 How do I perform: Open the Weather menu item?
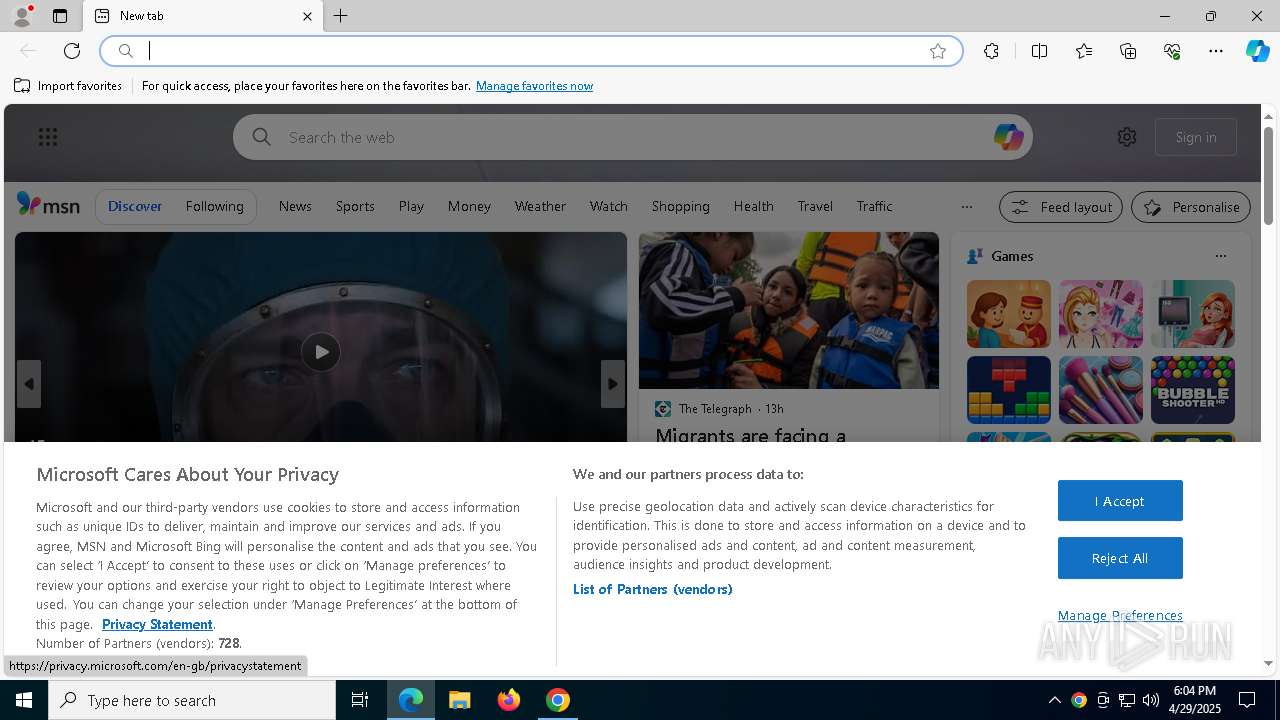click(540, 206)
